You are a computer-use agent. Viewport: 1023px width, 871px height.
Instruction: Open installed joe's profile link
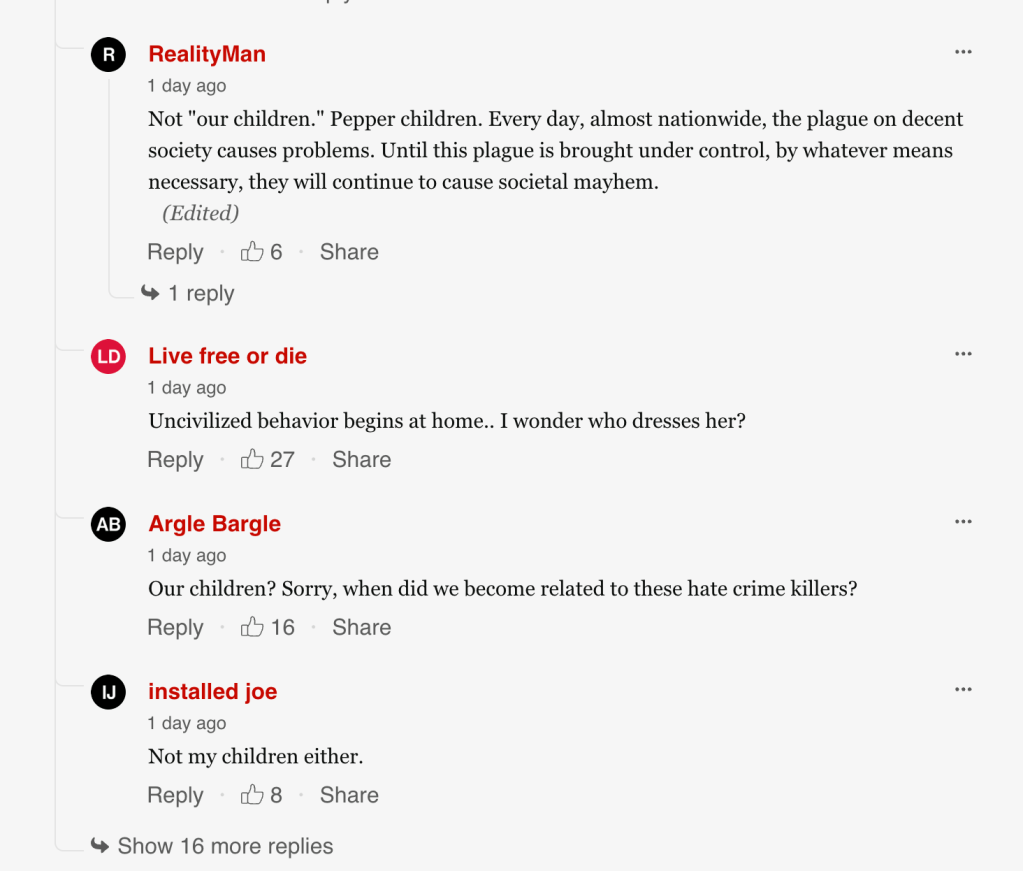(x=212, y=692)
